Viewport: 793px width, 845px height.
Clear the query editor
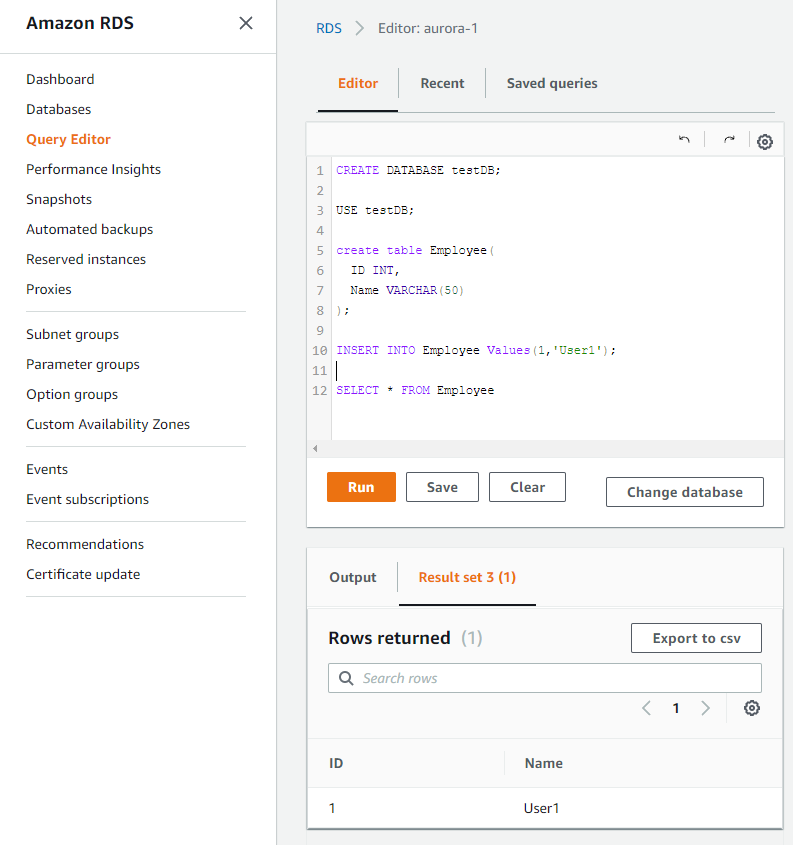point(527,487)
